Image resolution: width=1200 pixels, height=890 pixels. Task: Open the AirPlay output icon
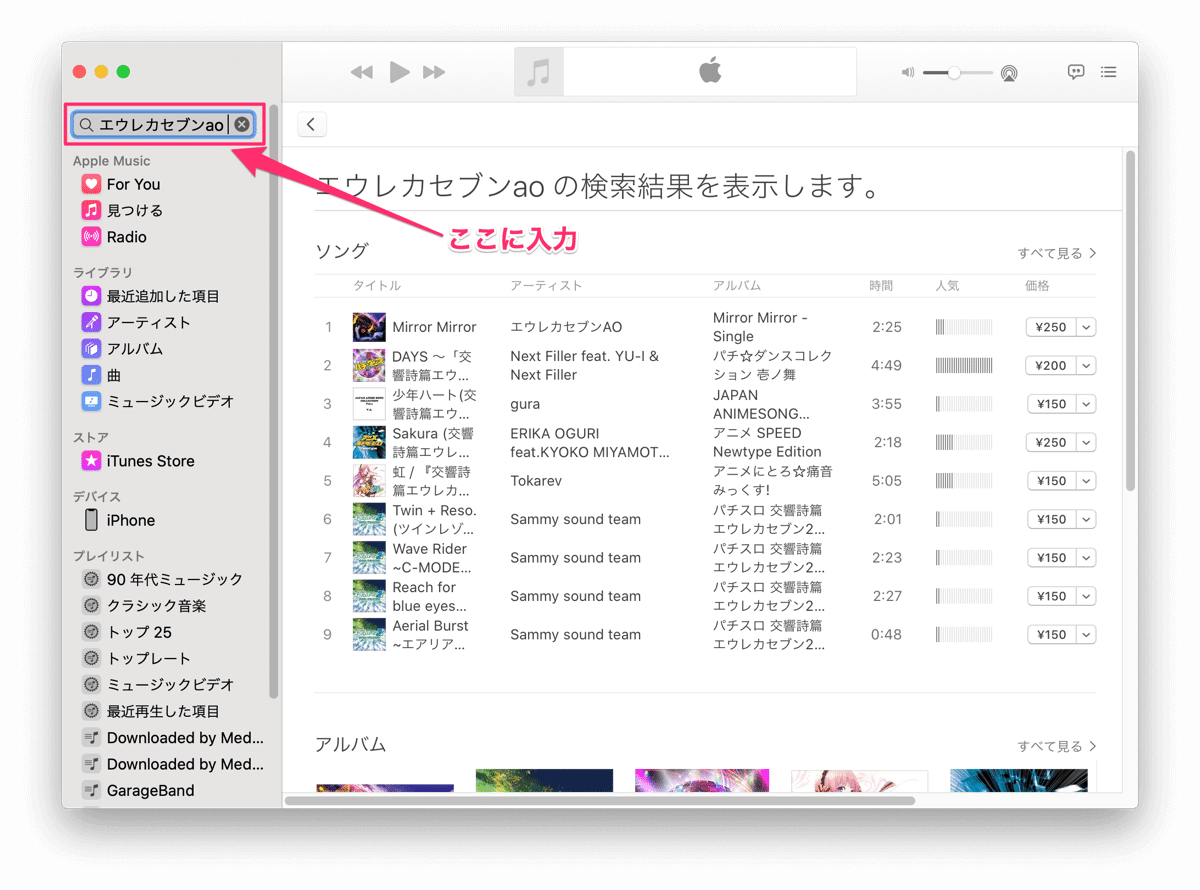coord(1009,73)
